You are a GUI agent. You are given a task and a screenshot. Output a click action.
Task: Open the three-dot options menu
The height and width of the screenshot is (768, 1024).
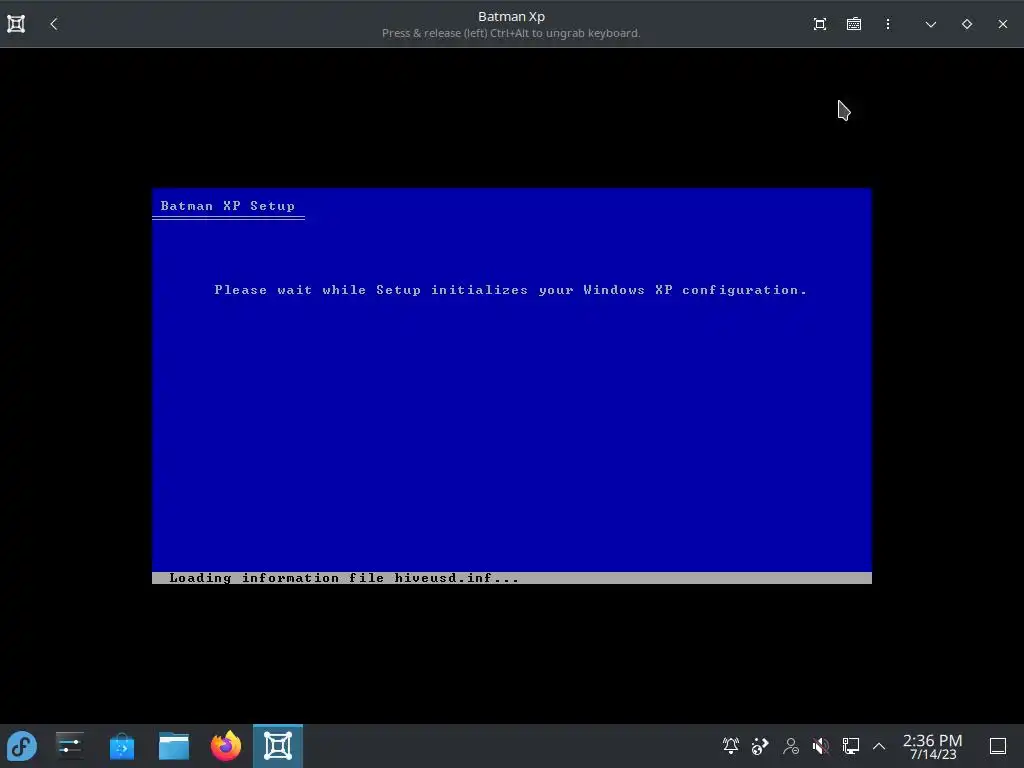pos(888,24)
